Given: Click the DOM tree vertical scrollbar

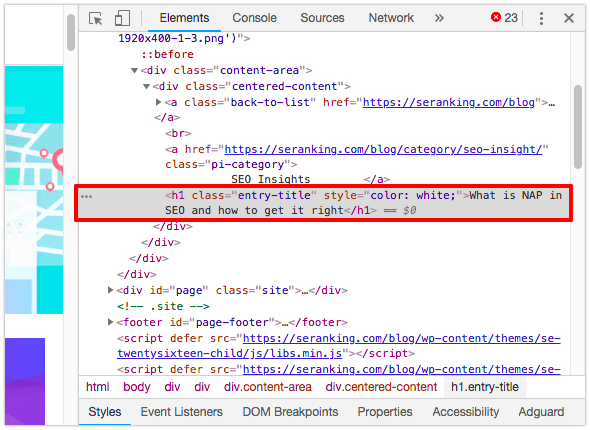Looking at the screenshot, I should click(578, 127).
